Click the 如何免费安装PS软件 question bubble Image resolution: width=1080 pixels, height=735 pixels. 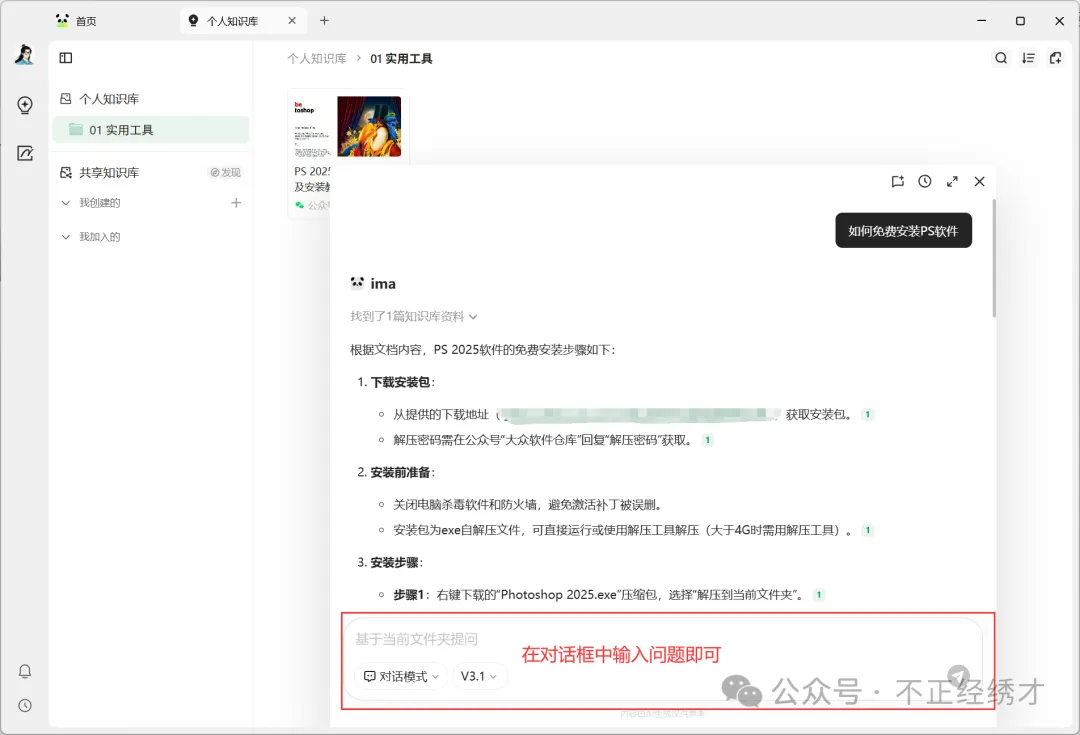tap(903, 231)
